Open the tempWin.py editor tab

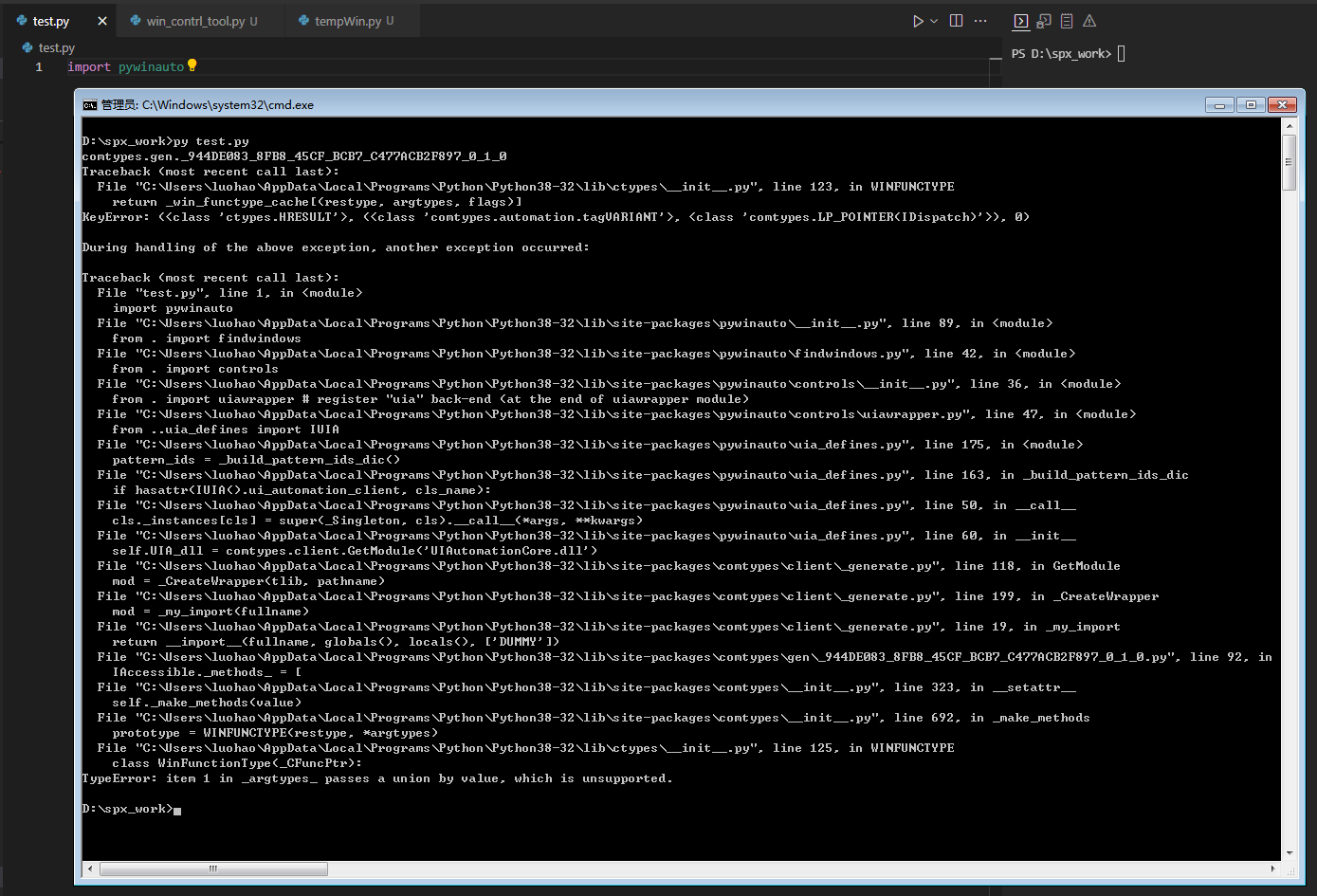click(348, 21)
